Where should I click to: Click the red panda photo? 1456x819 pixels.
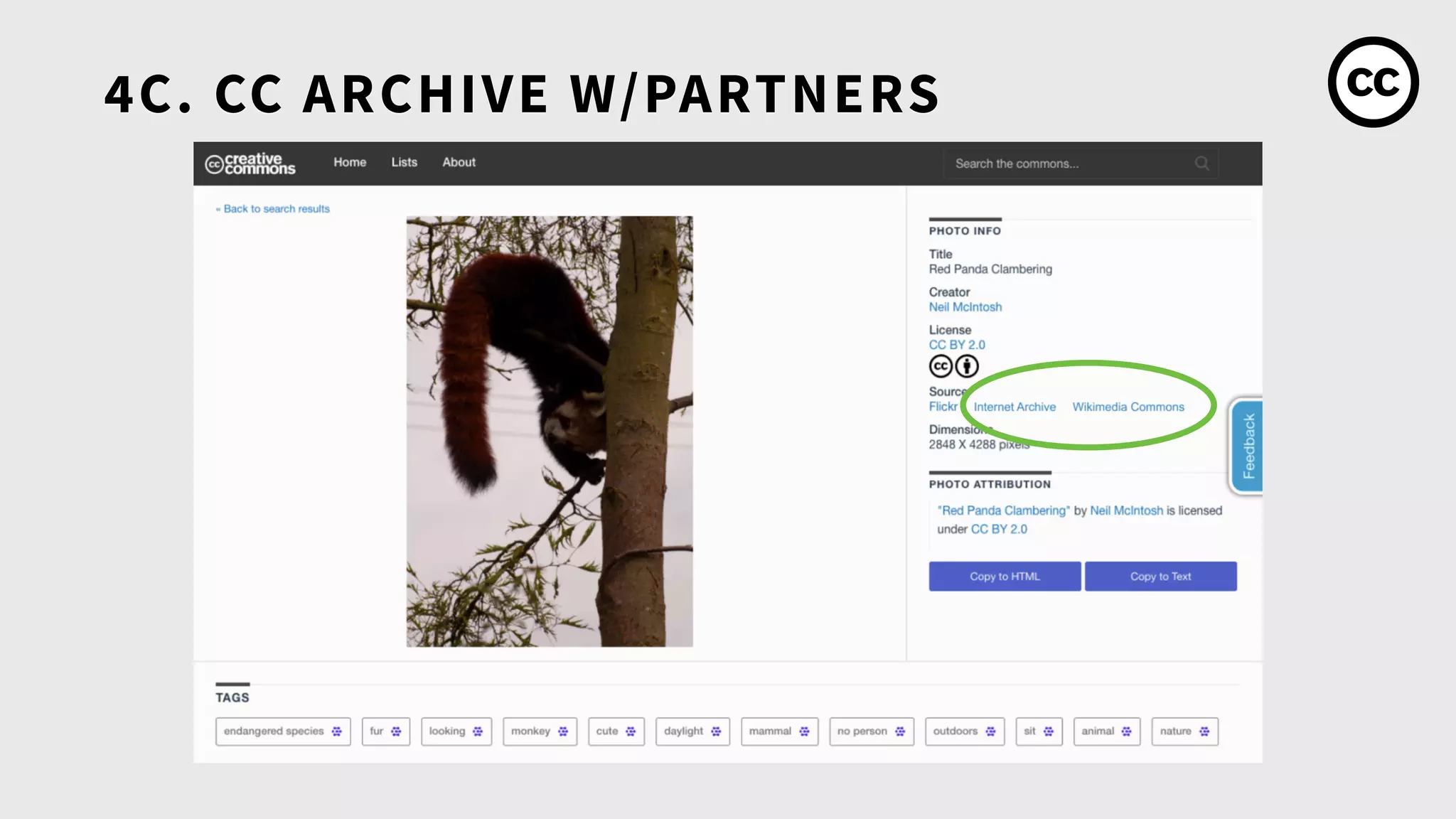coord(550,432)
